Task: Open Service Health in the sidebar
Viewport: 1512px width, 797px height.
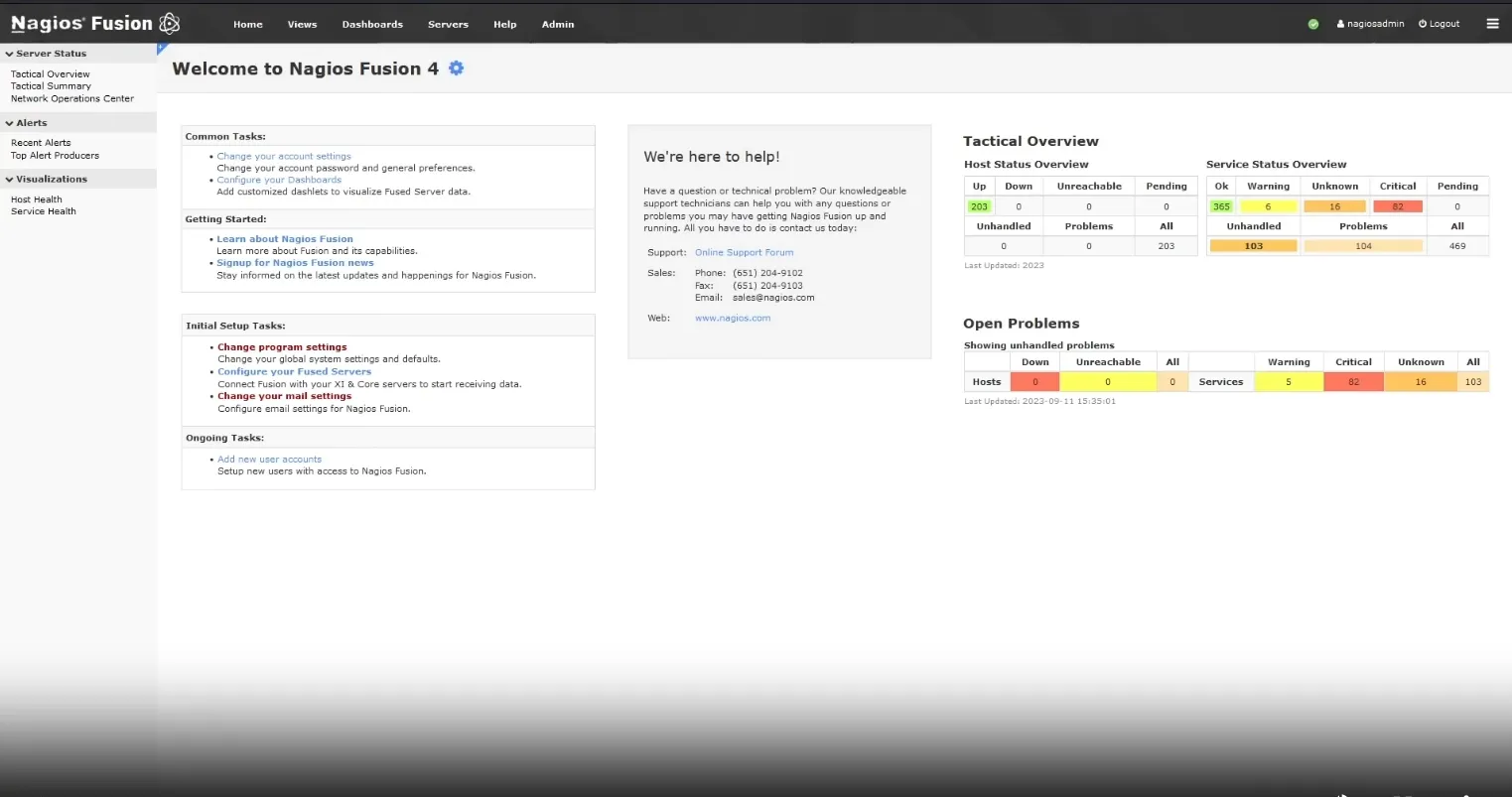Action: click(43, 211)
